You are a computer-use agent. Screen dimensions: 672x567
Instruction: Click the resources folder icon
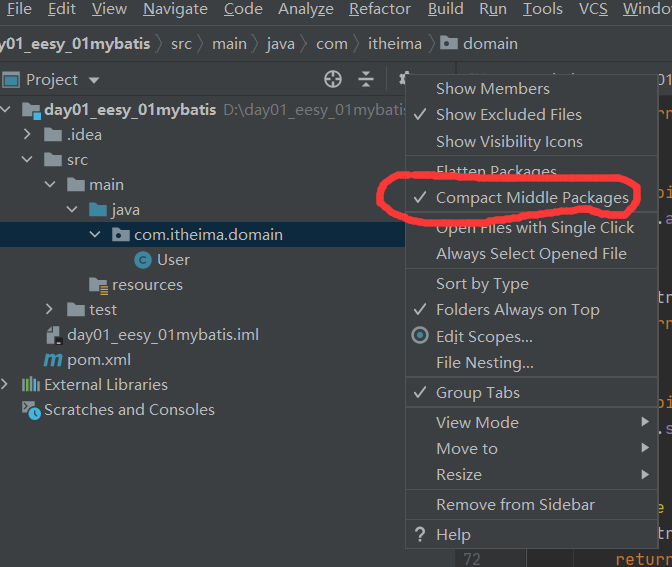98,285
